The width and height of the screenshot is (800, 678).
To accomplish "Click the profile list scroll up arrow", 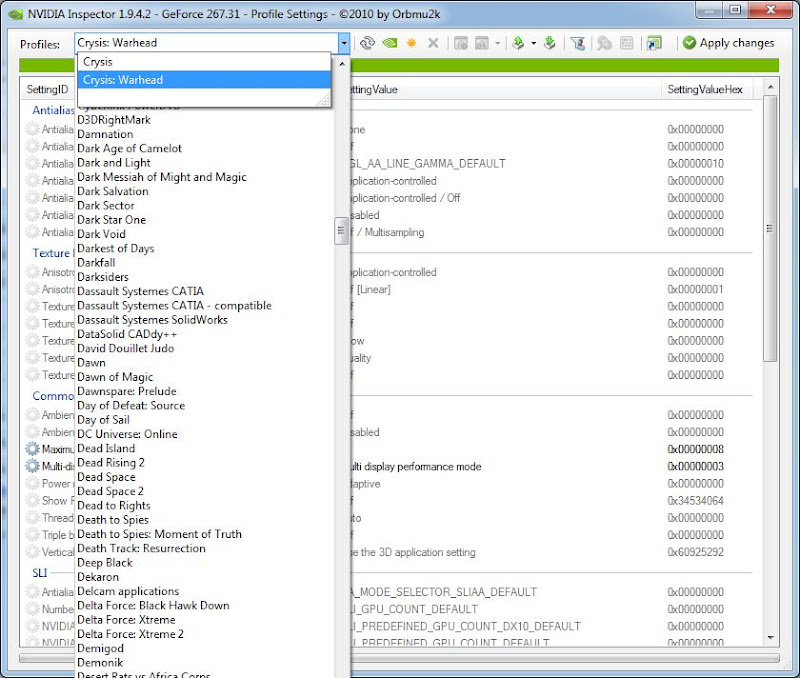I will [x=342, y=64].
